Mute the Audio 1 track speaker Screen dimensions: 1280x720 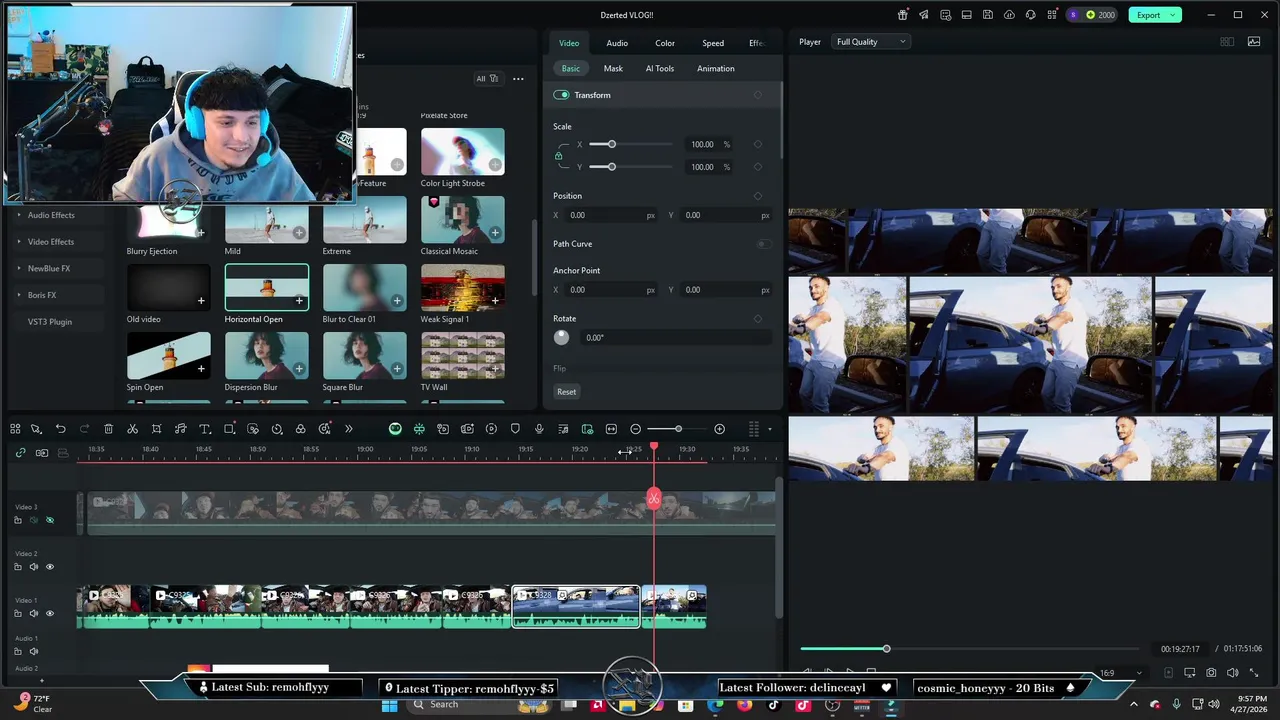pyautogui.click(x=33, y=651)
